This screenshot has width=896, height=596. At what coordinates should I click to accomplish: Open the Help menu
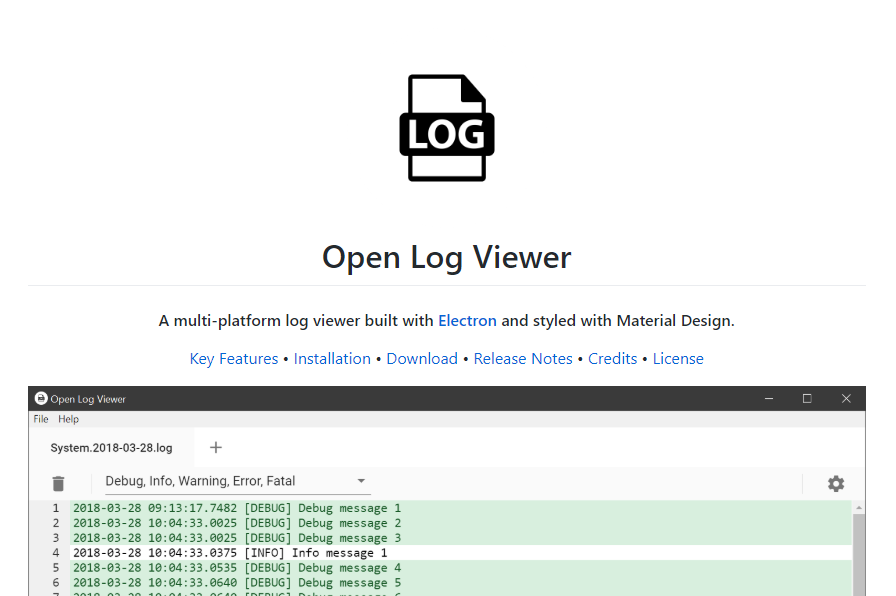click(x=69, y=419)
